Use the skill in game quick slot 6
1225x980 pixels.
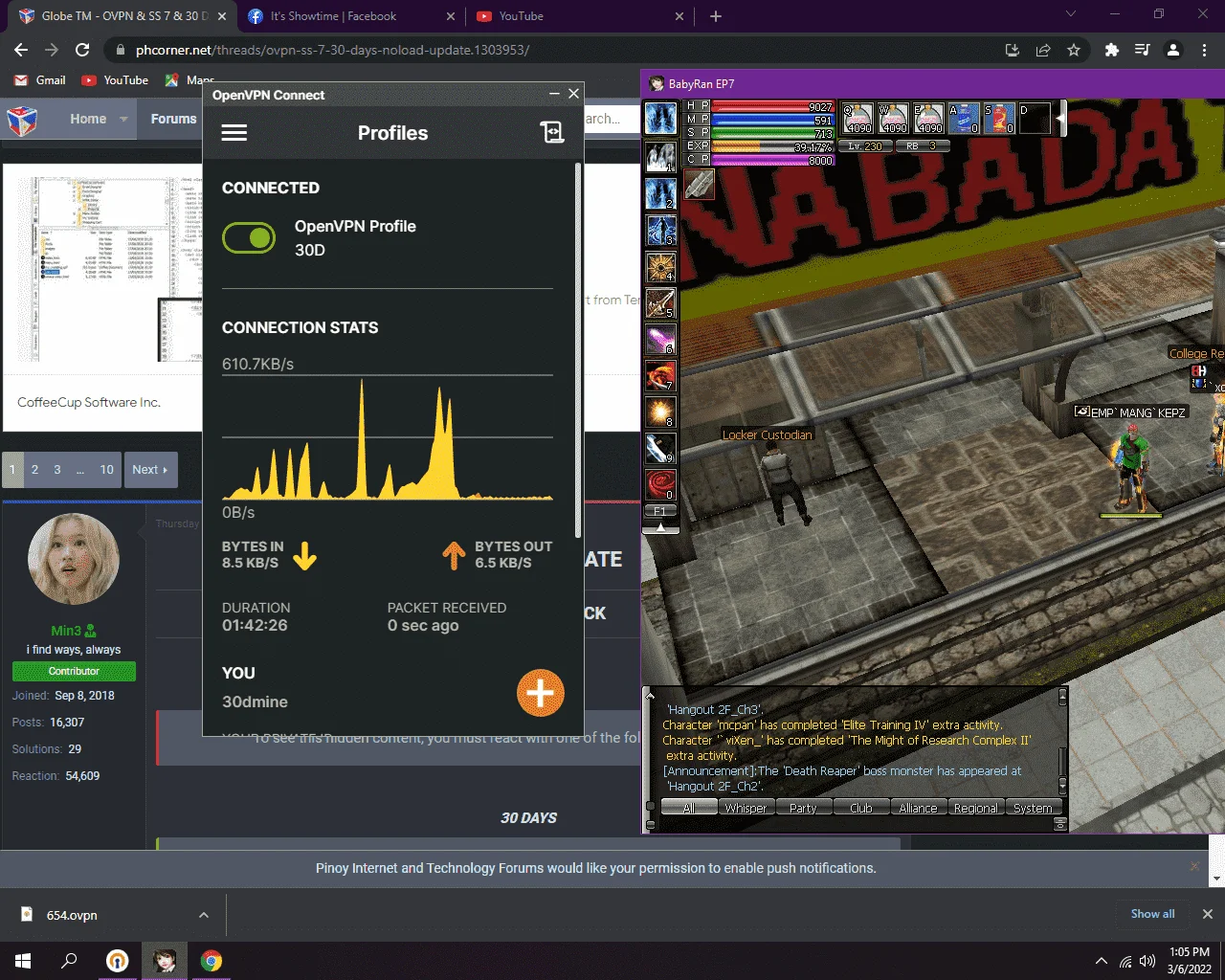(x=661, y=339)
